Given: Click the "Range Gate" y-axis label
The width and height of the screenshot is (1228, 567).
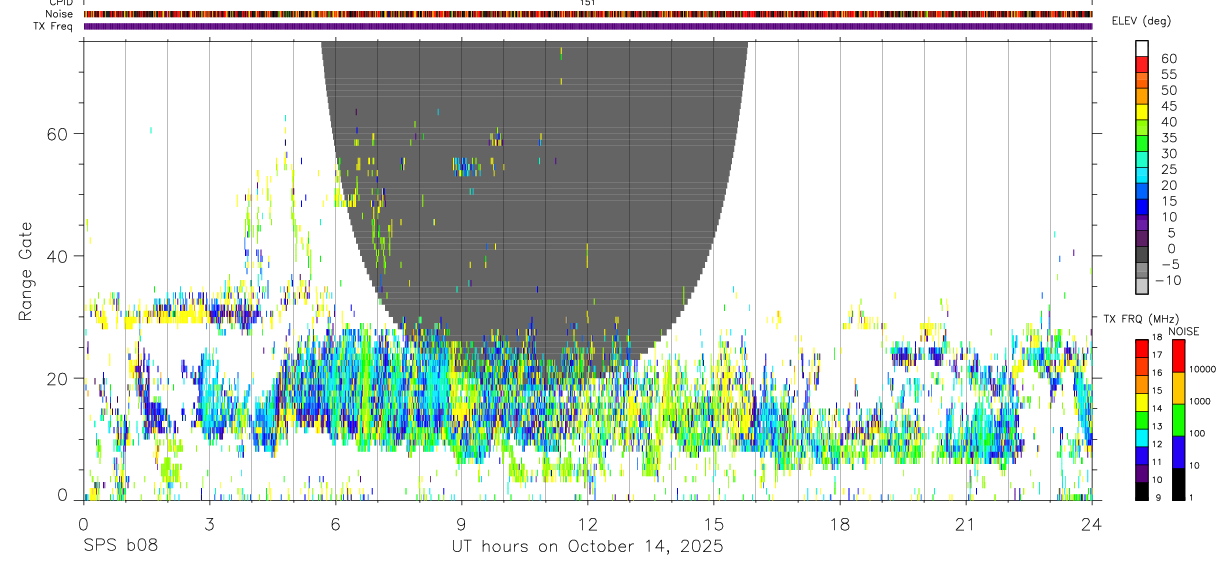Looking at the screenshot, I should click(x=26, y=270).
